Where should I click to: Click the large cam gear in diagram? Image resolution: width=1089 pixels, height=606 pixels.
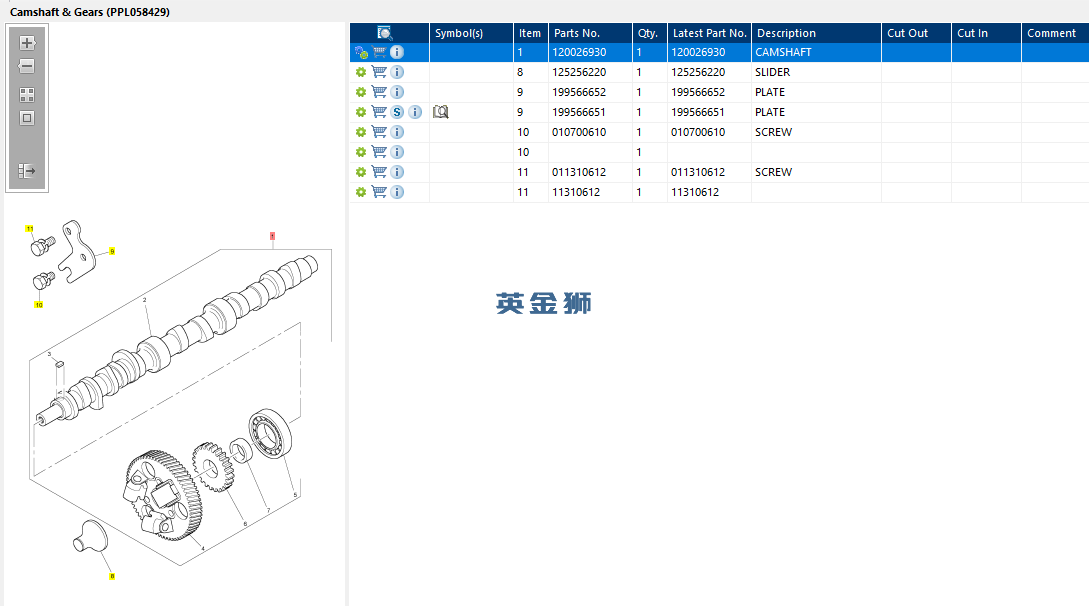click(163, 495)
